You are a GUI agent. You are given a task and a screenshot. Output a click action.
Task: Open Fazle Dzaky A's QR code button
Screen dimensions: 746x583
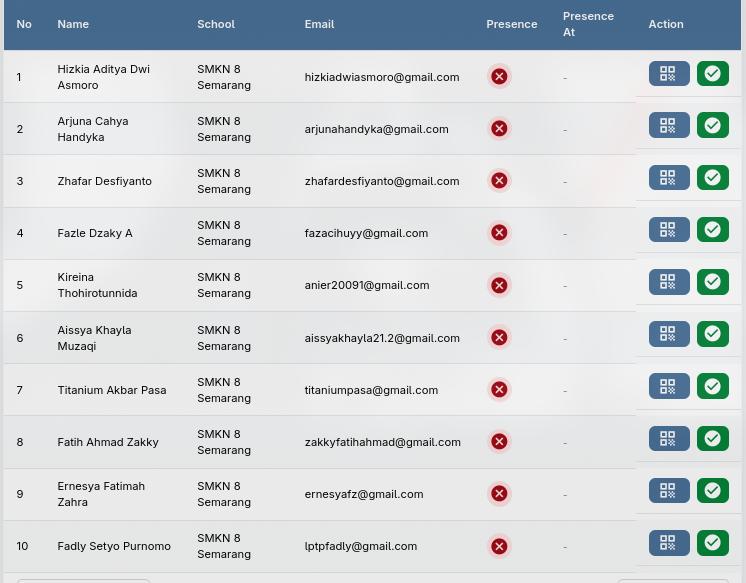[x=668, y=230]
